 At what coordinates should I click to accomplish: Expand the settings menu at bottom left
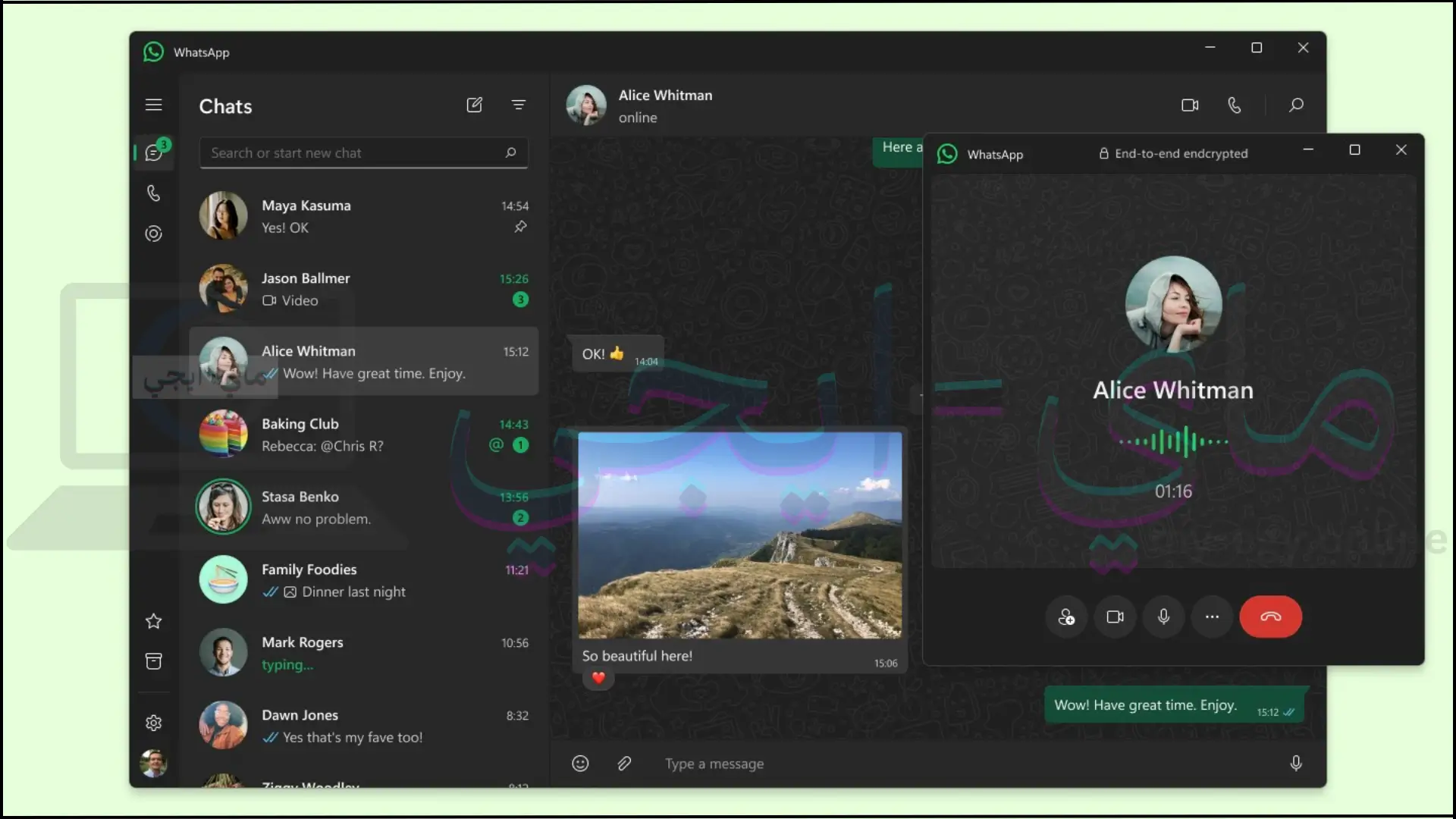(153, 722)
